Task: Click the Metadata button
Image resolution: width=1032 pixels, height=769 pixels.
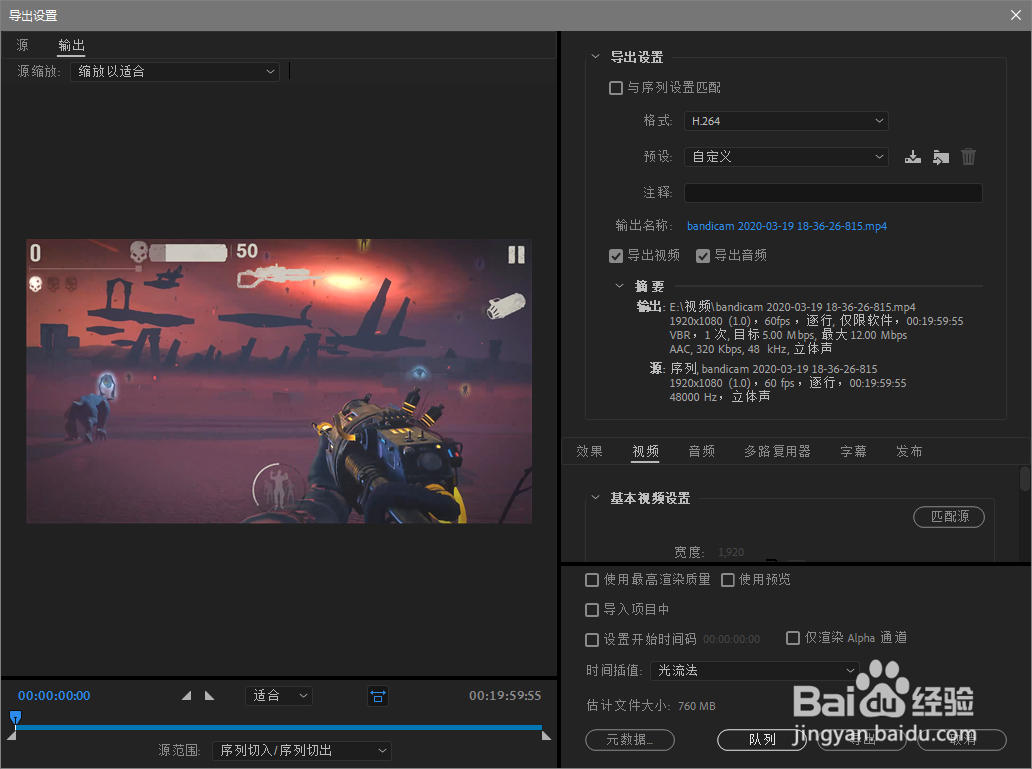Action: tap(630, 739)
